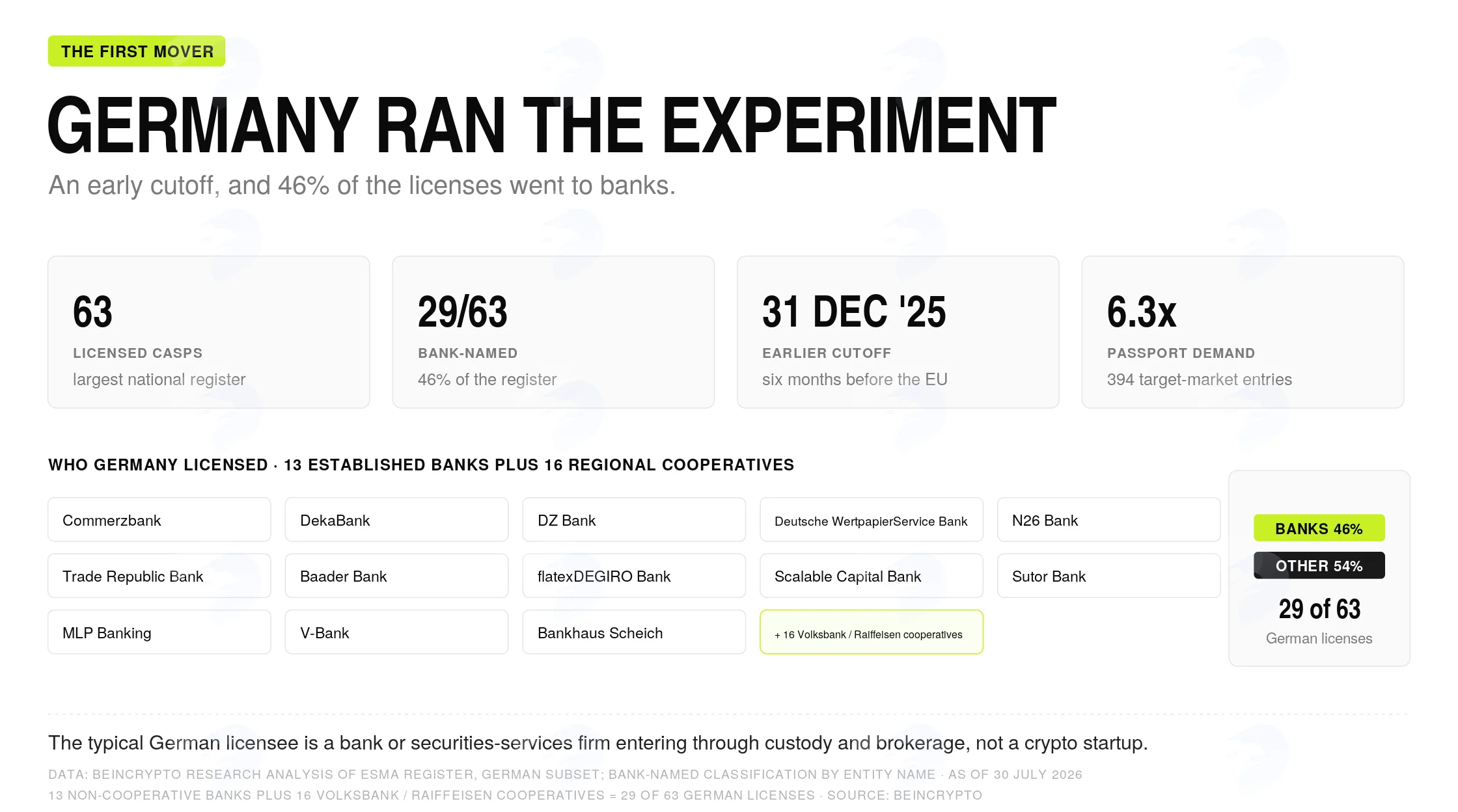Click the '6.3x' stat value

pyautogui.click(x=1142, y=312)
